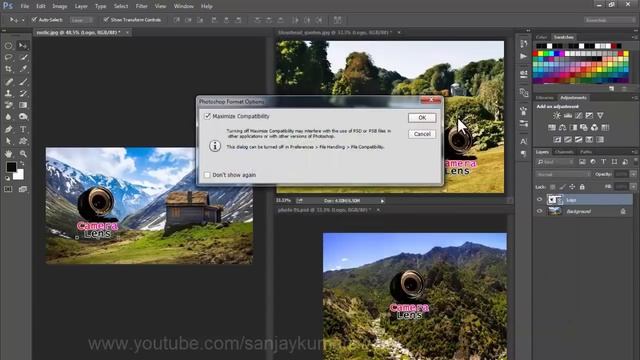Open the Auto-Select Layer dropdown
The width and height of the screenshot is (640, 360).
81,20
